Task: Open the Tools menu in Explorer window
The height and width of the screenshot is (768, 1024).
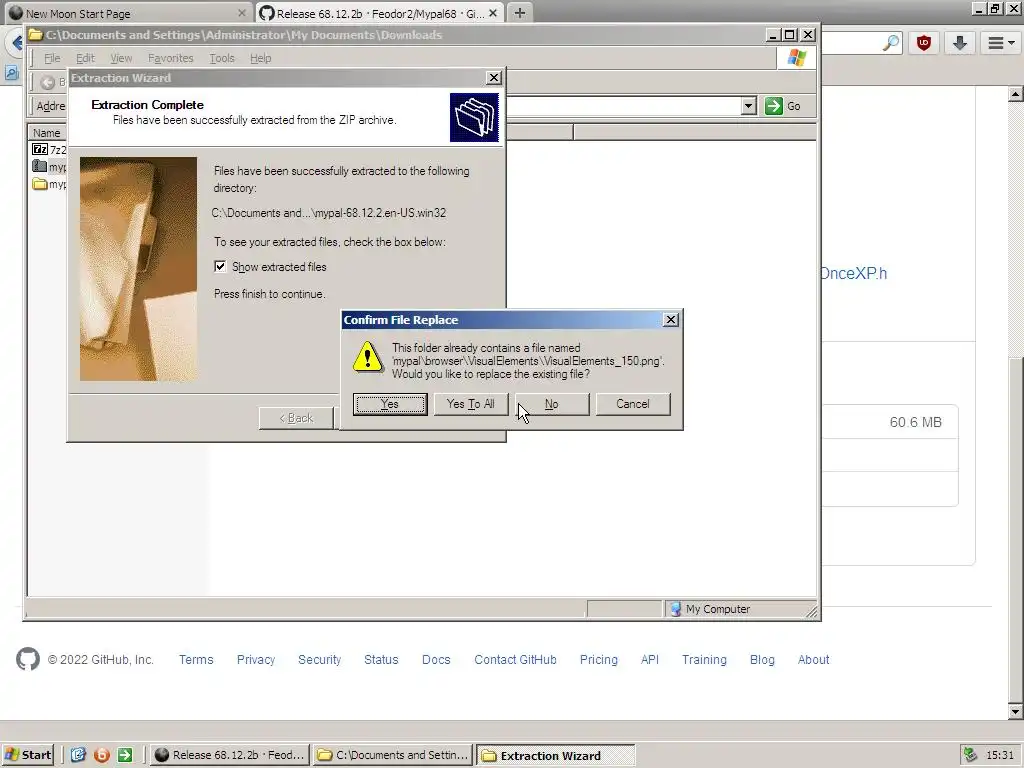Action: [221, 58]
